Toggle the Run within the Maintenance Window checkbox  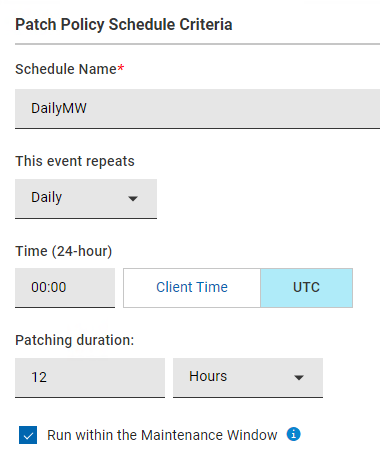pyautogui.click(x=28, y=435)
